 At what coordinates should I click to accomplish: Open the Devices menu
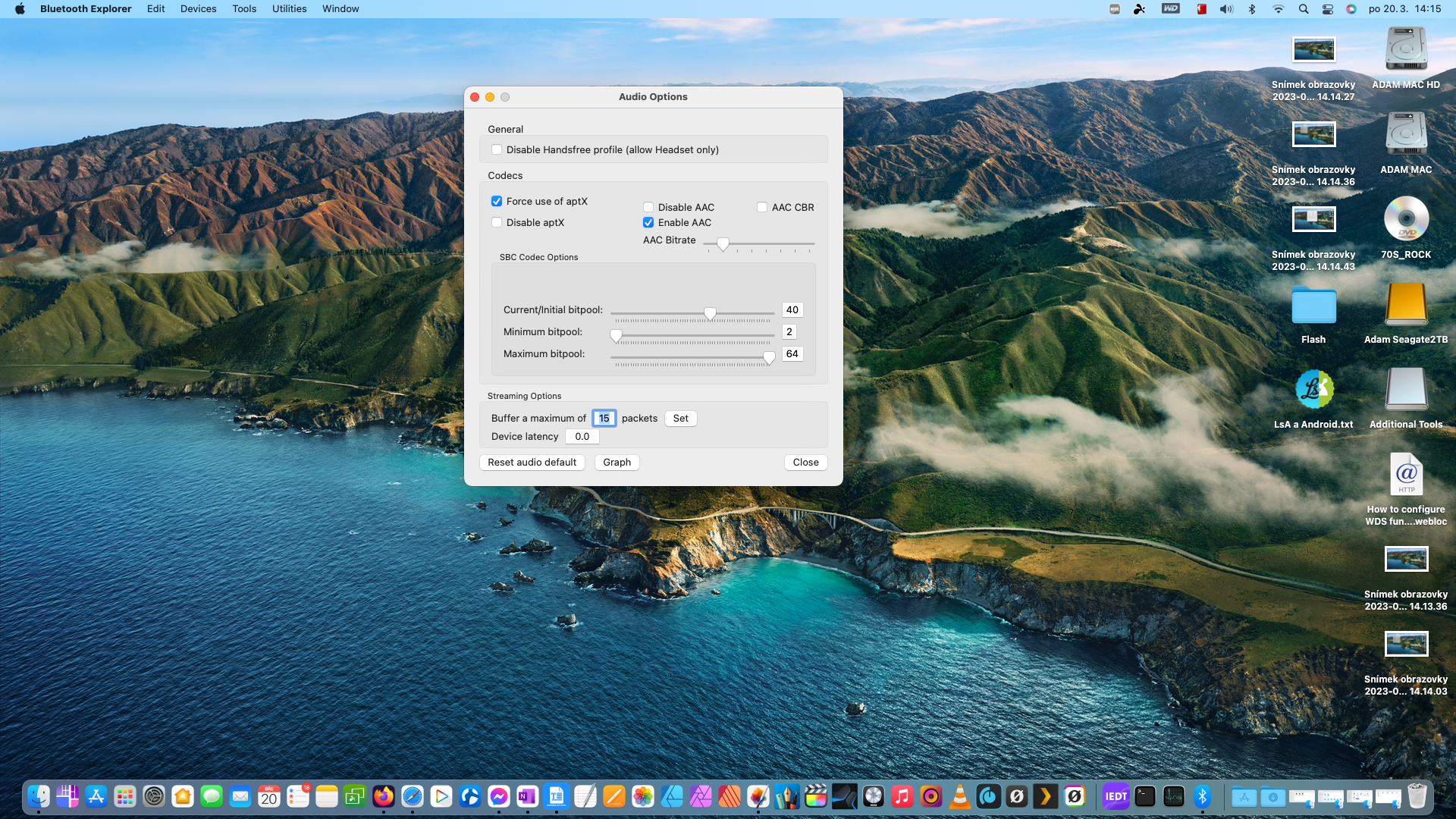(198, 9)
